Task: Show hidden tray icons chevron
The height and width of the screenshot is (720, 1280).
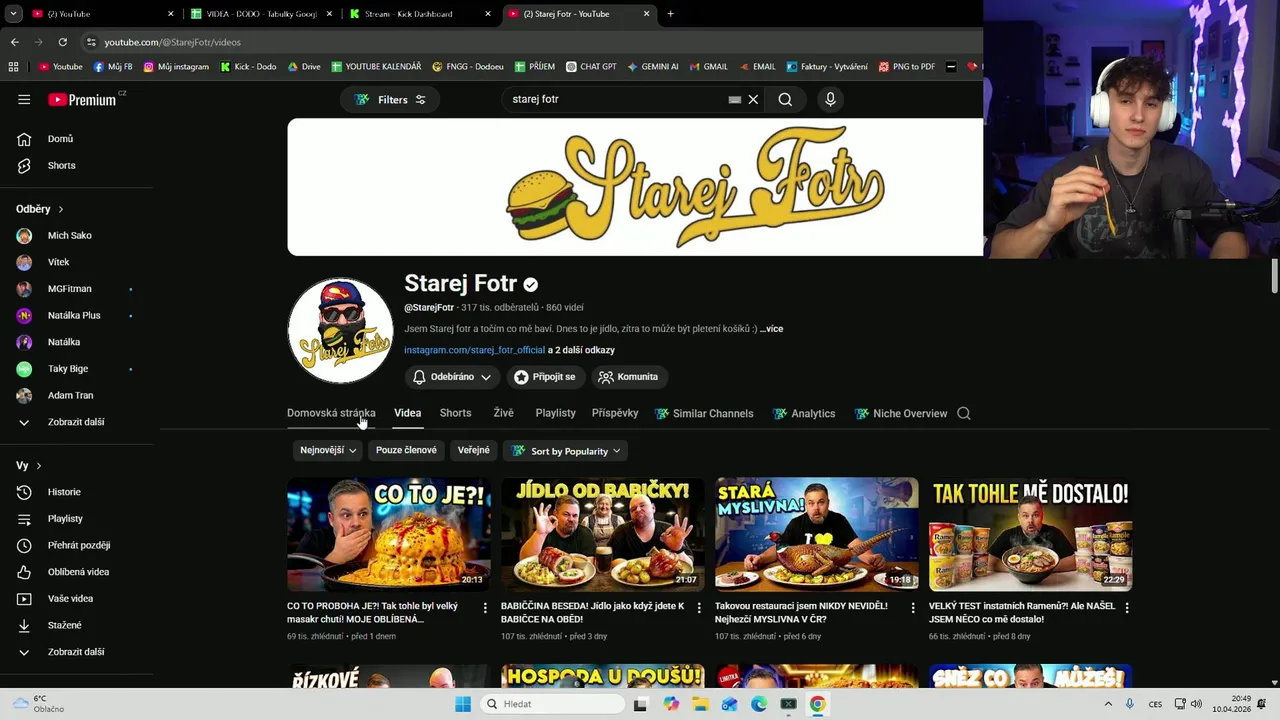Action: click(1108, 704)
